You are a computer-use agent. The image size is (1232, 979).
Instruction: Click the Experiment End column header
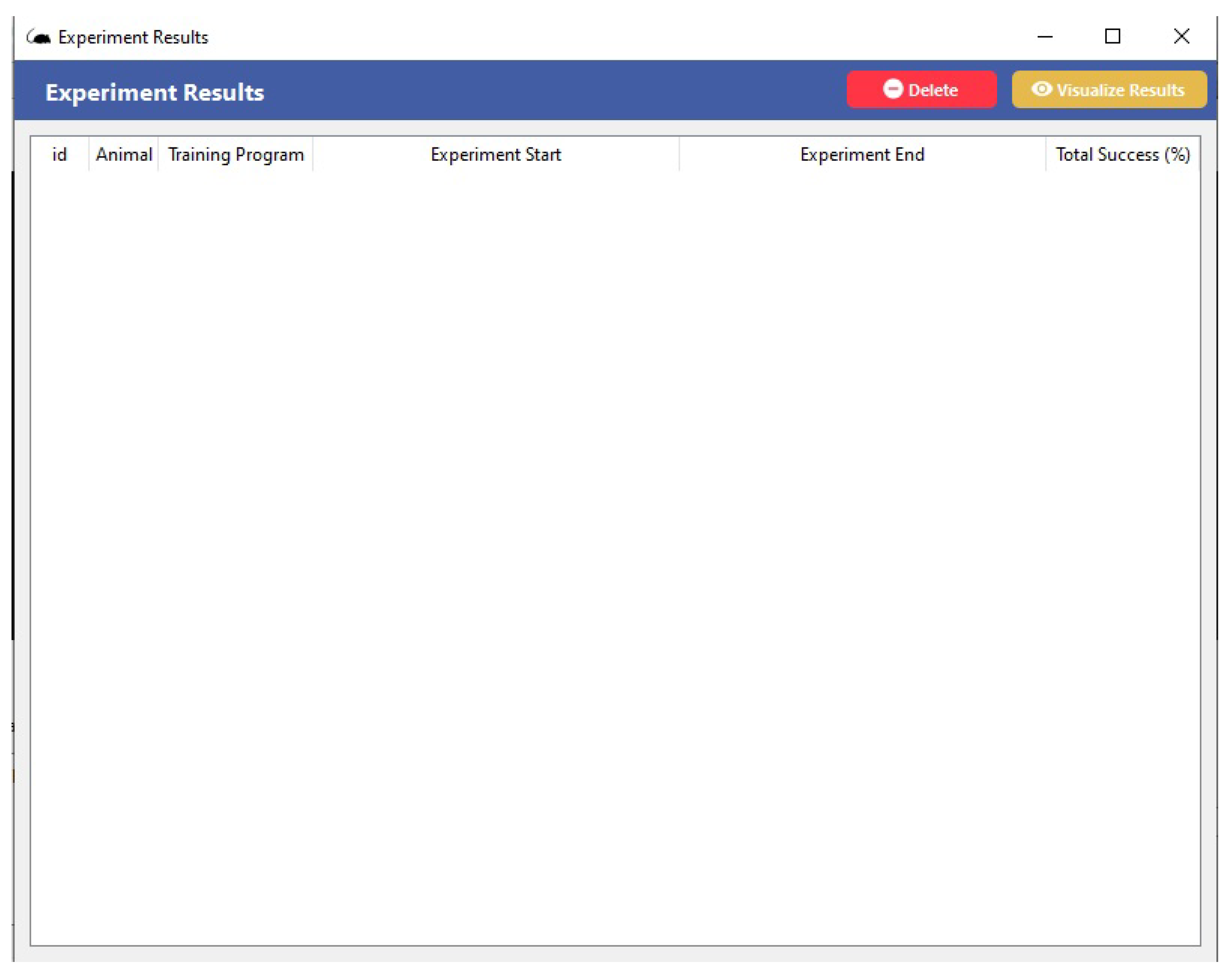coord(862,155)
